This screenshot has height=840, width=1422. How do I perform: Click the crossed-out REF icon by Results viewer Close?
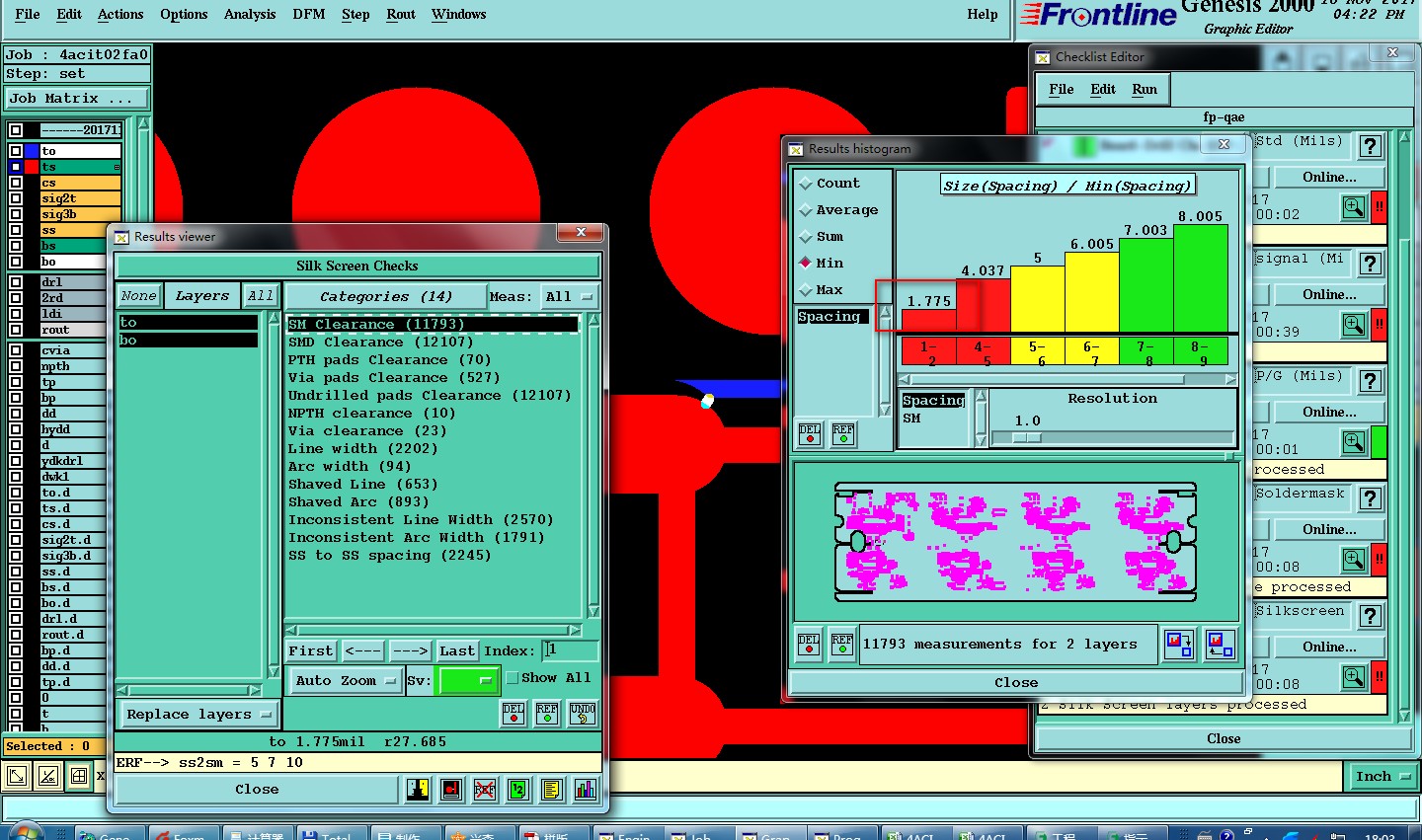click(485, 790)
